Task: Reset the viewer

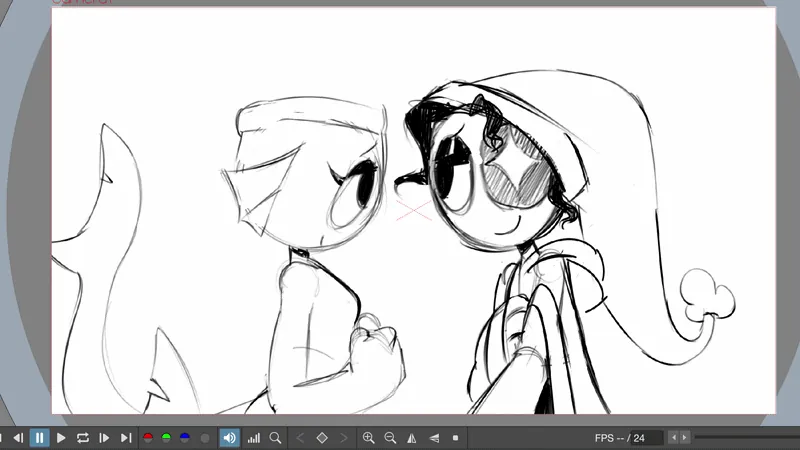Action: click(456, 438)
